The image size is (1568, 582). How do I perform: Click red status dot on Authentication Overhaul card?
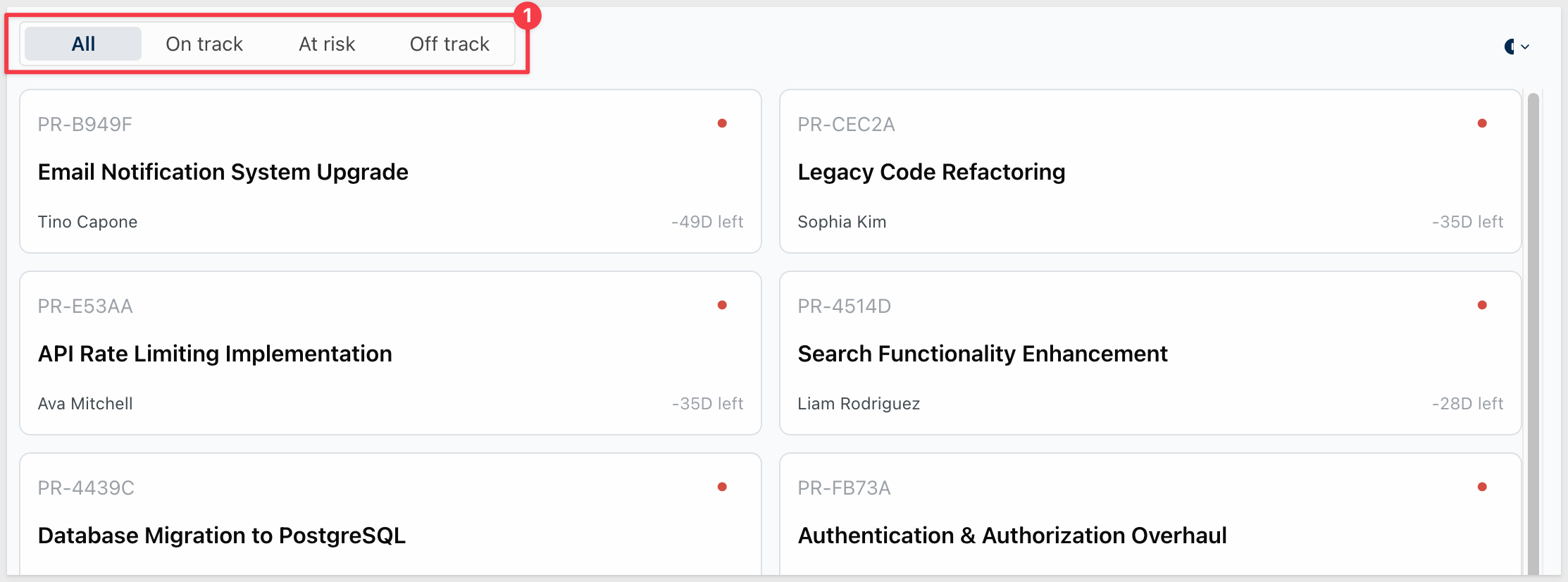(1482, 487)
